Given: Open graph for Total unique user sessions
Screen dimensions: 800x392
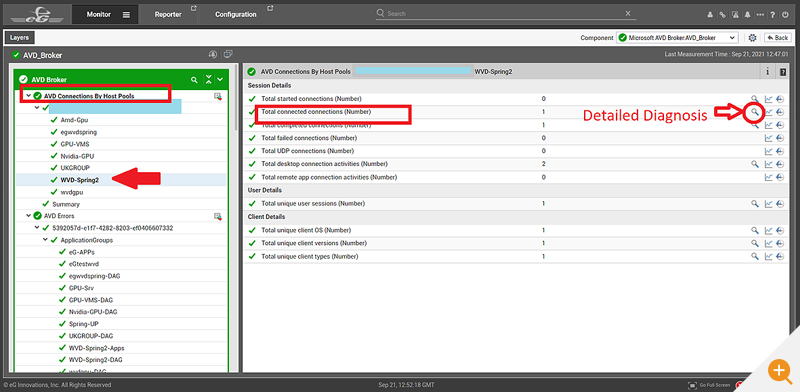Looking at the screenshot, I should click(768, 204).
